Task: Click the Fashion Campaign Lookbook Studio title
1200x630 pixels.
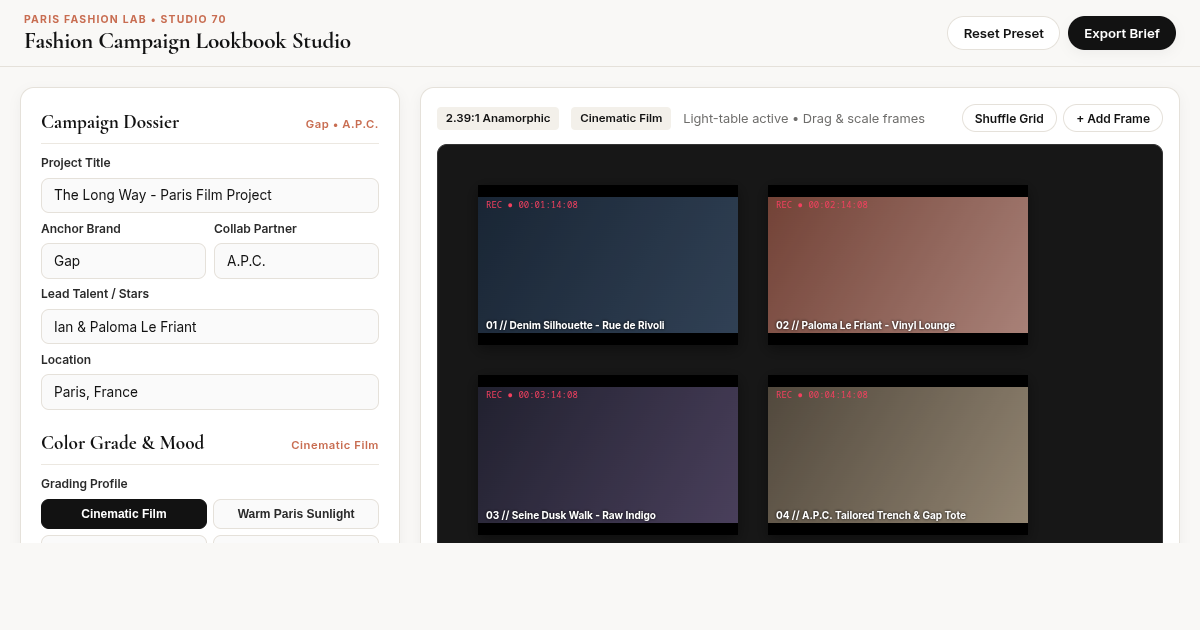Action: pyautogui.click(x=187, y=41)
